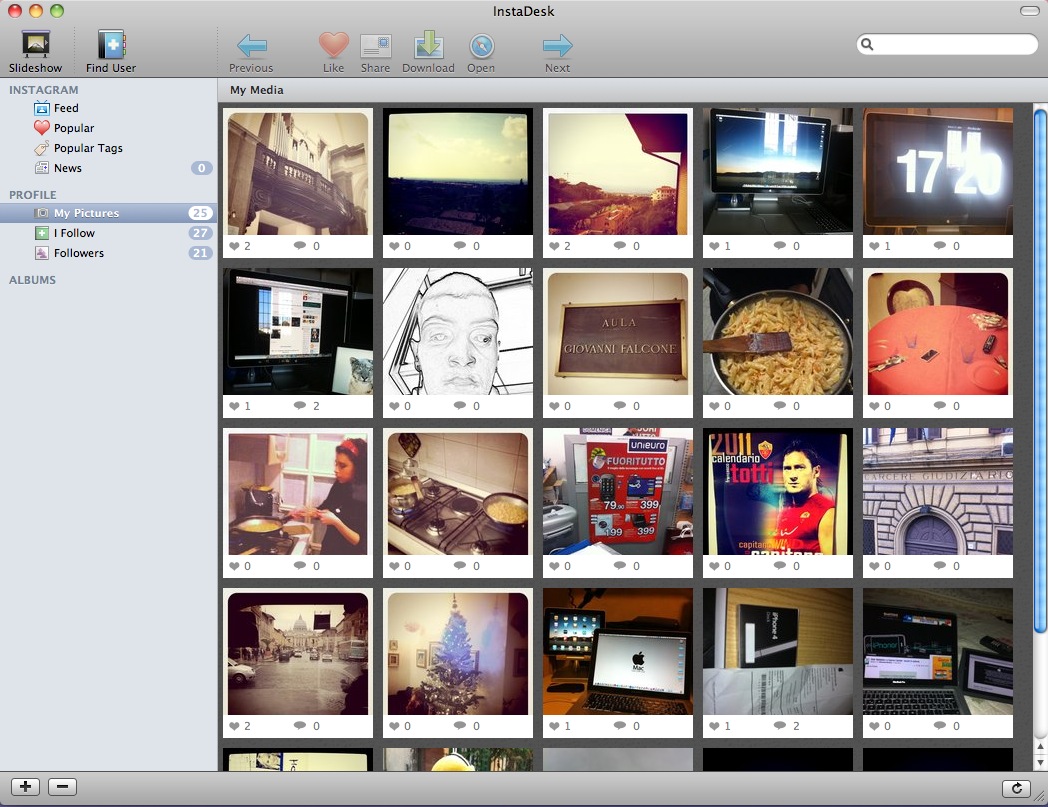Go to the Previous photo
1048x807 pixels.
(x=251, y=52)
